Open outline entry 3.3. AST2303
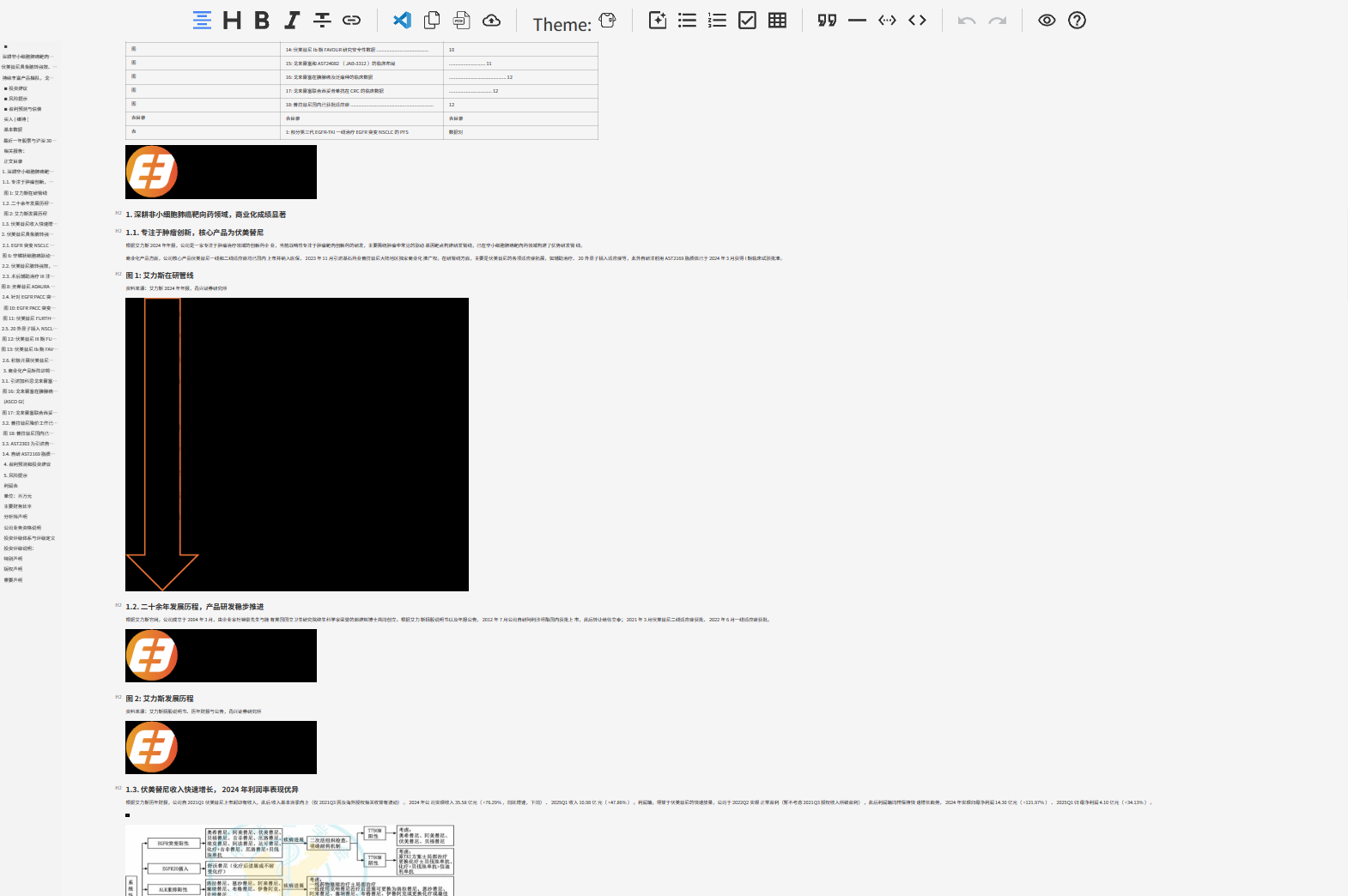1348x896 pixels. pos(27,444)
